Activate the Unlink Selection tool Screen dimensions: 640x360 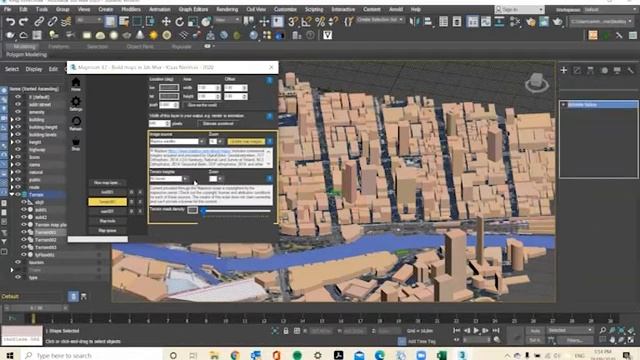[x=52, y=21]
